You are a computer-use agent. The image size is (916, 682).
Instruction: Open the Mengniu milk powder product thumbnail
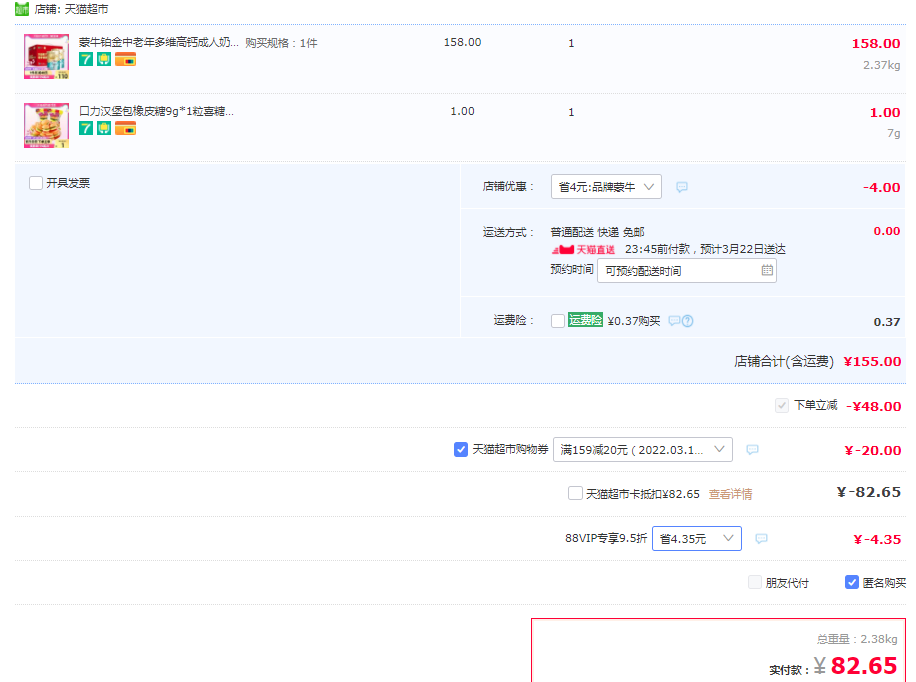click(x=46, y=56)
